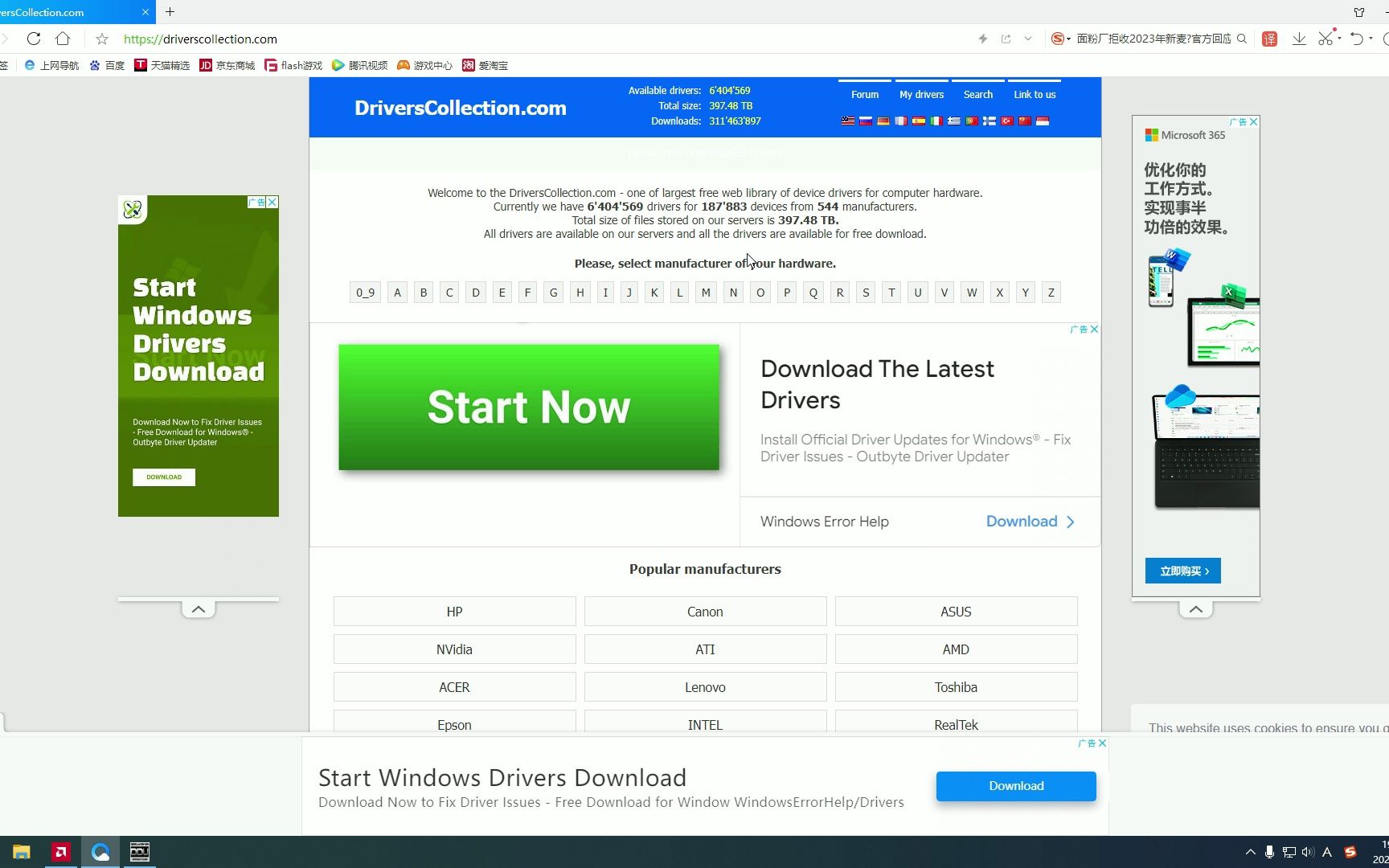Switch language with the French flag
Image resolution: width=1389 pixels, height=868 pixels.
[x=901, y=121]
